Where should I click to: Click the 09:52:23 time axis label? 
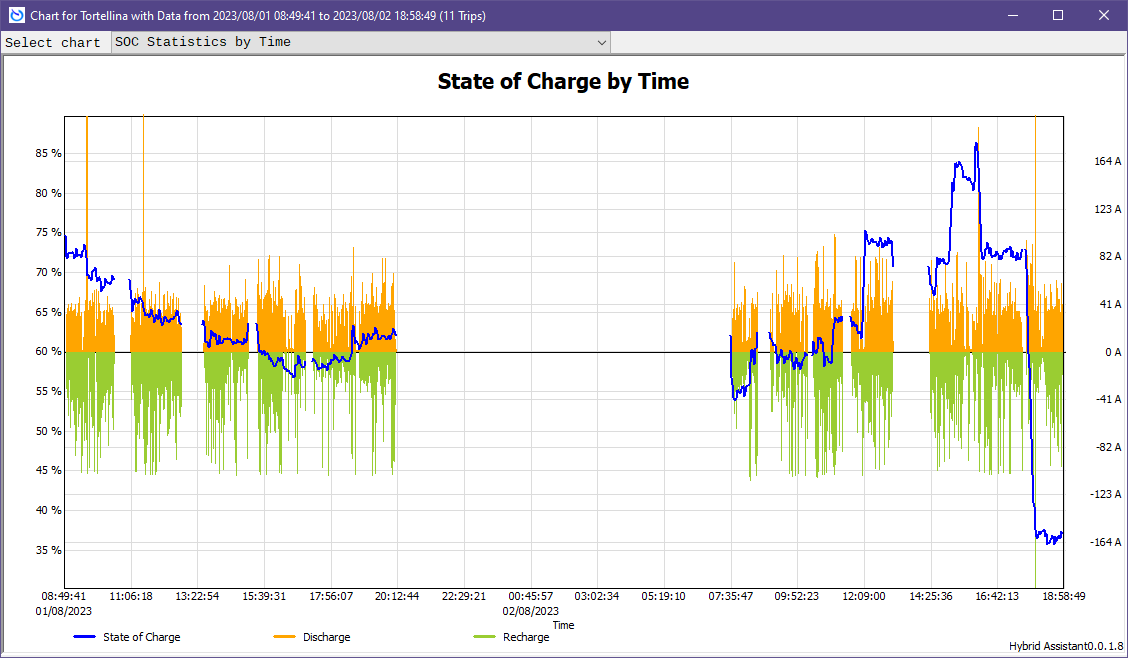(796, 596)
